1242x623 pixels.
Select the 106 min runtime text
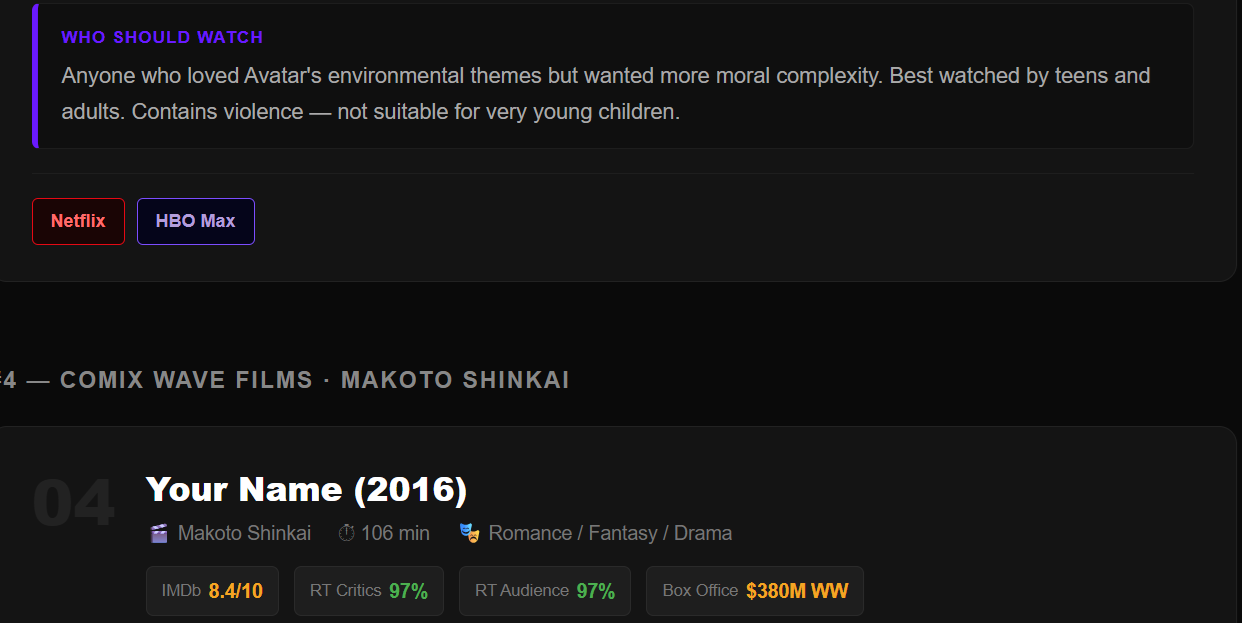tap(393, 533)
